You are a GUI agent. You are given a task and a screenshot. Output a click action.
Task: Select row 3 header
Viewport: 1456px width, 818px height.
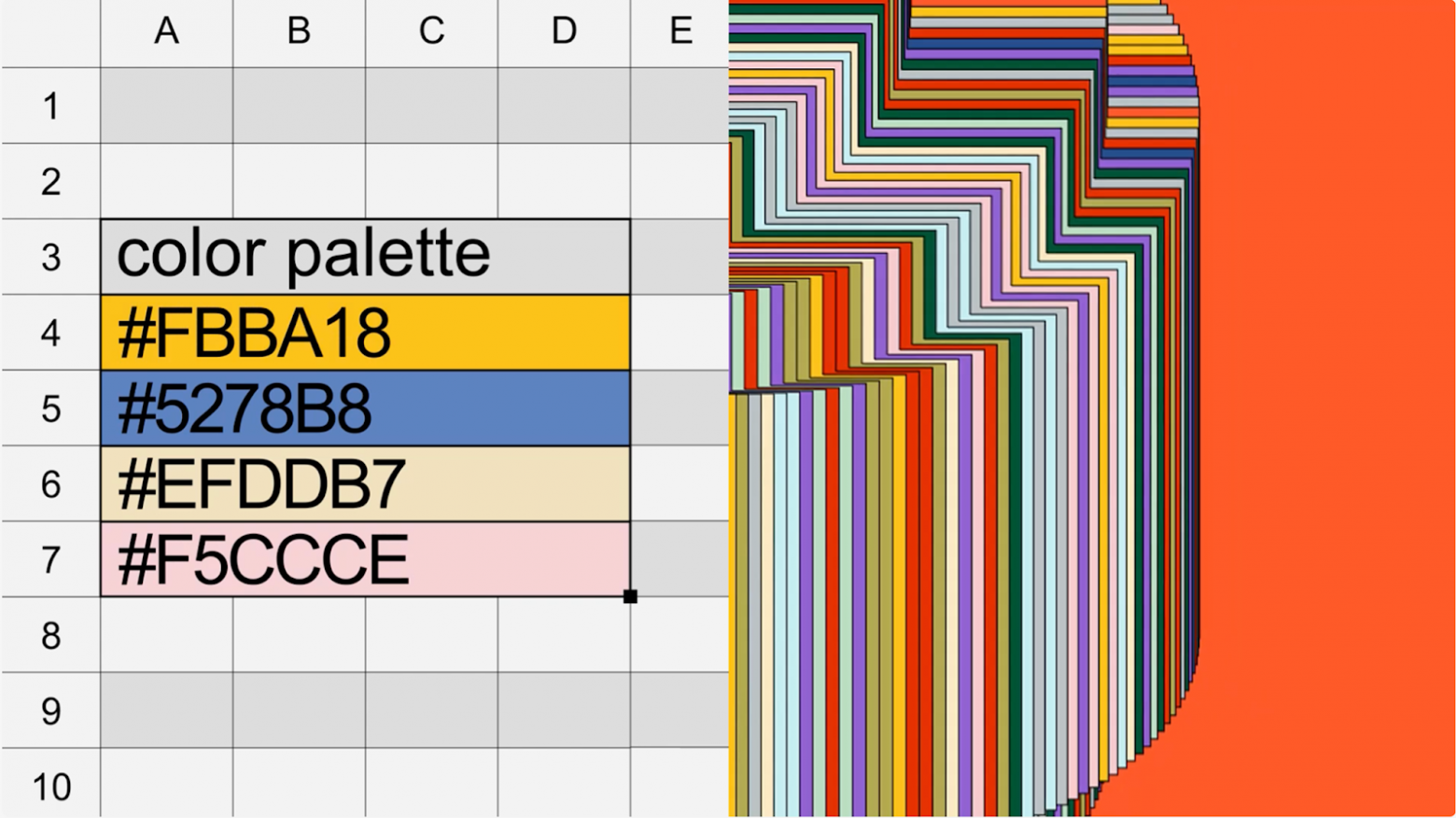(x=50, y=257)
